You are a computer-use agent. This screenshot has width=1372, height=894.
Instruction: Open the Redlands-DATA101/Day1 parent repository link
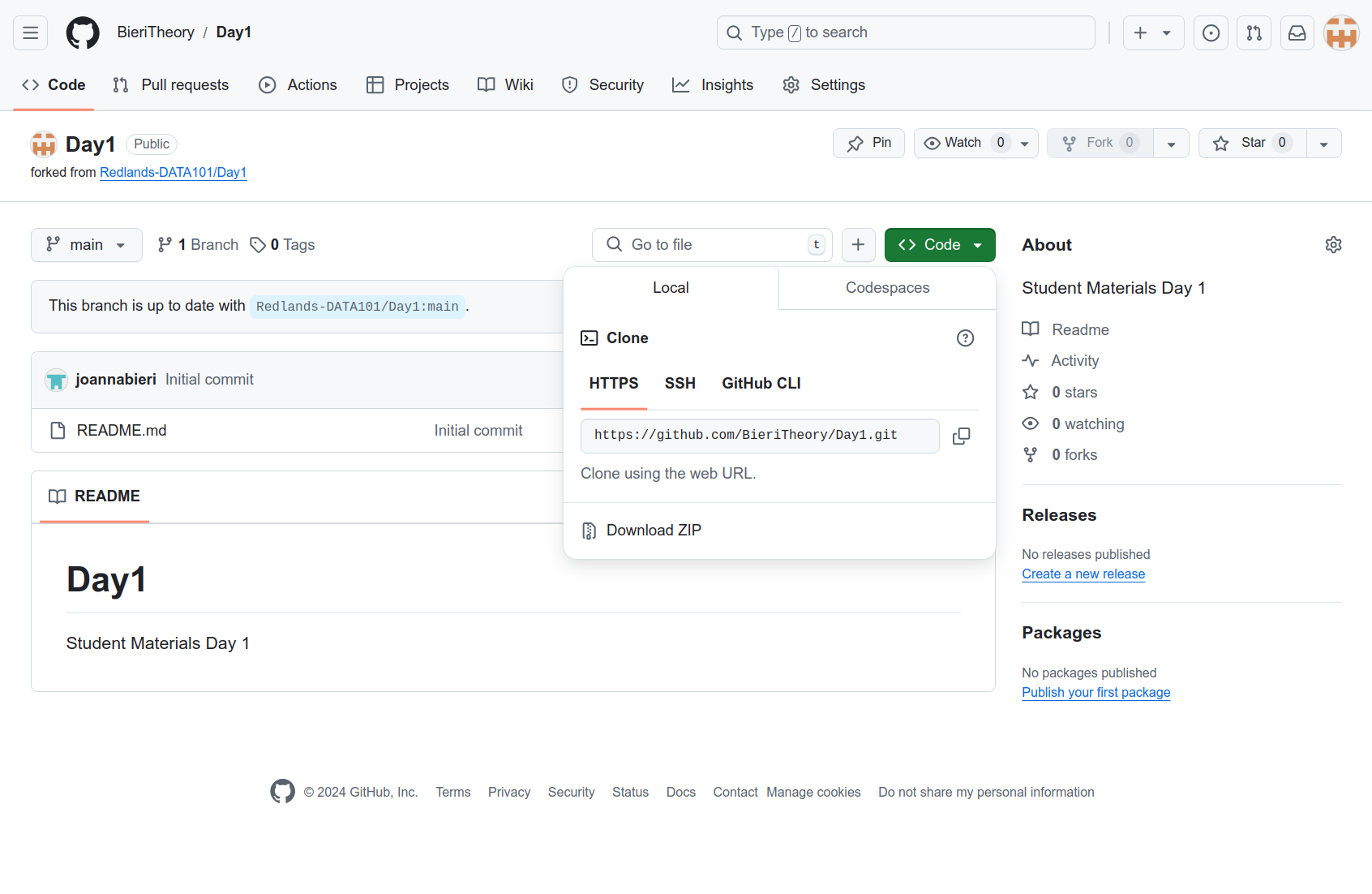173,172
